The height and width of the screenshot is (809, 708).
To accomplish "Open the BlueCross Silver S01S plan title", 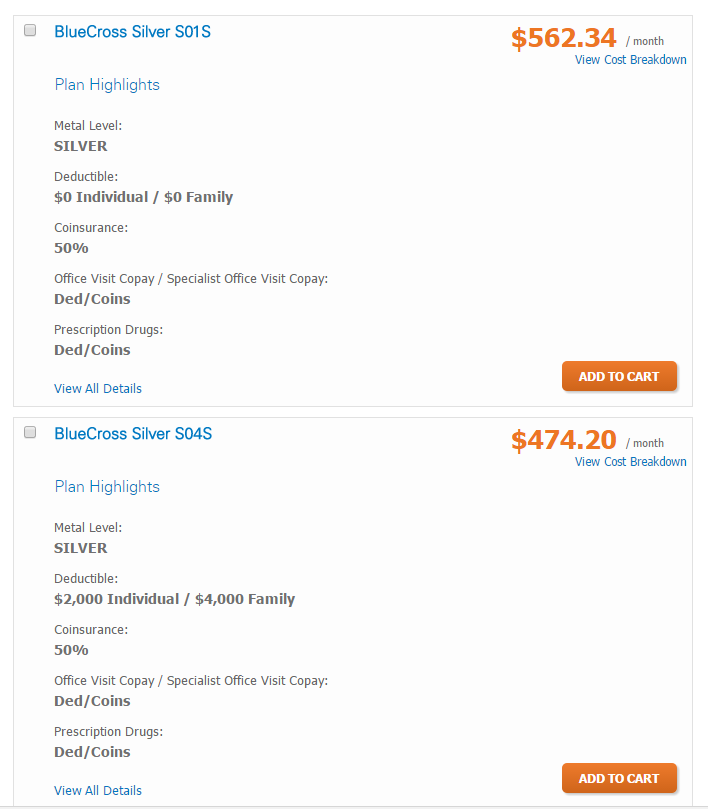I will click(132, 32).
